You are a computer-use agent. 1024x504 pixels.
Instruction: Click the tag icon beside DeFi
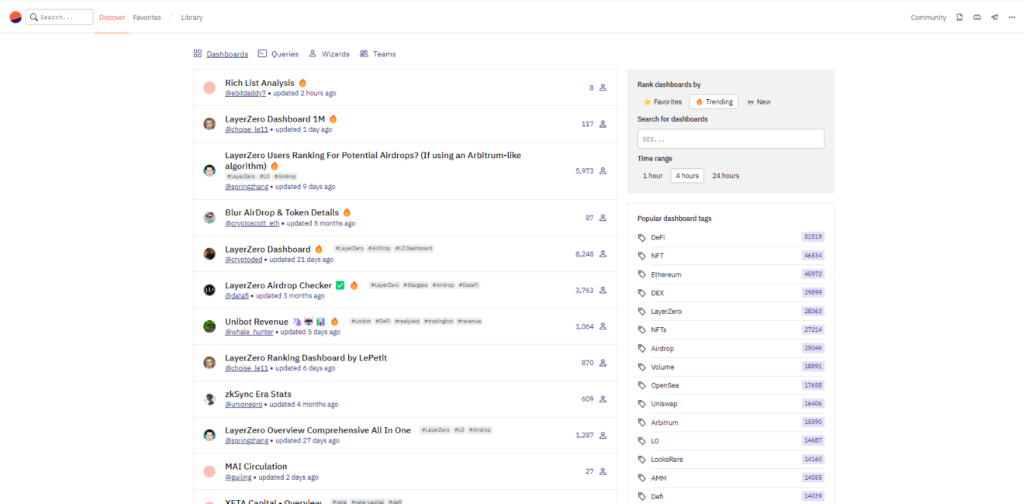pyautogui.click(x=642, y=237)
